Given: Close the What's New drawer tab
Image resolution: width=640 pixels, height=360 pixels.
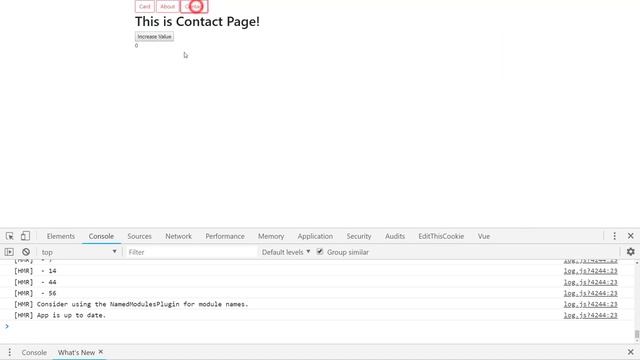Looking at the screenshot, I should 101,352.
